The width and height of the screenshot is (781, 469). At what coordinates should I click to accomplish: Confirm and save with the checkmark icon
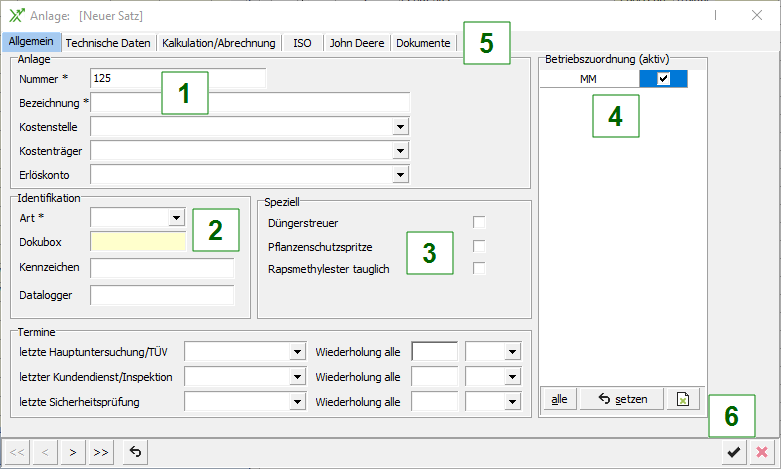734,453
